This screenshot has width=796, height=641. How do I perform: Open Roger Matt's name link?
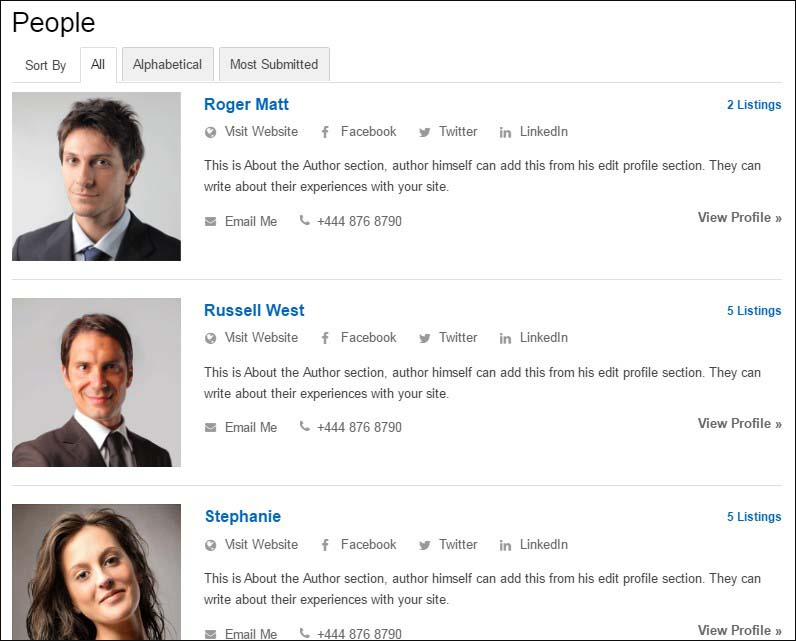click(246, 104)
